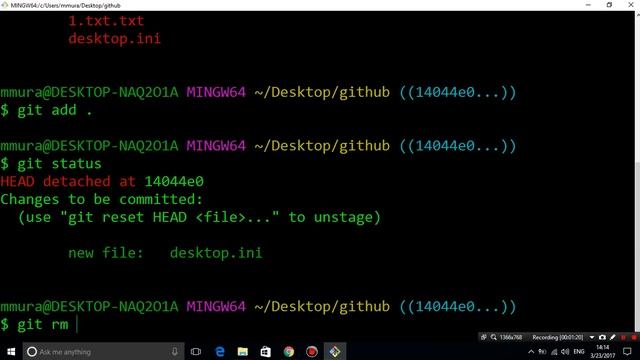
Task: Click the '$ git status' command line
Action: pos(51,164)
